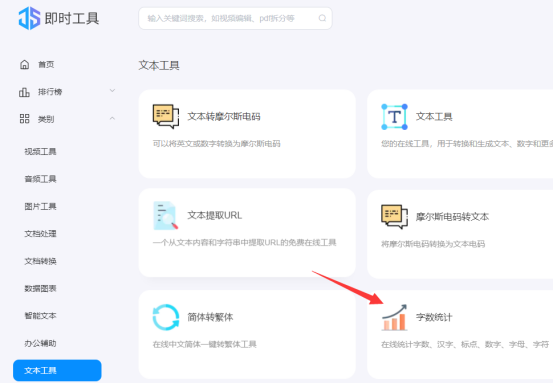Click the 字数统计 bar chart icon
553x384 pixels.
coord(394,317)
